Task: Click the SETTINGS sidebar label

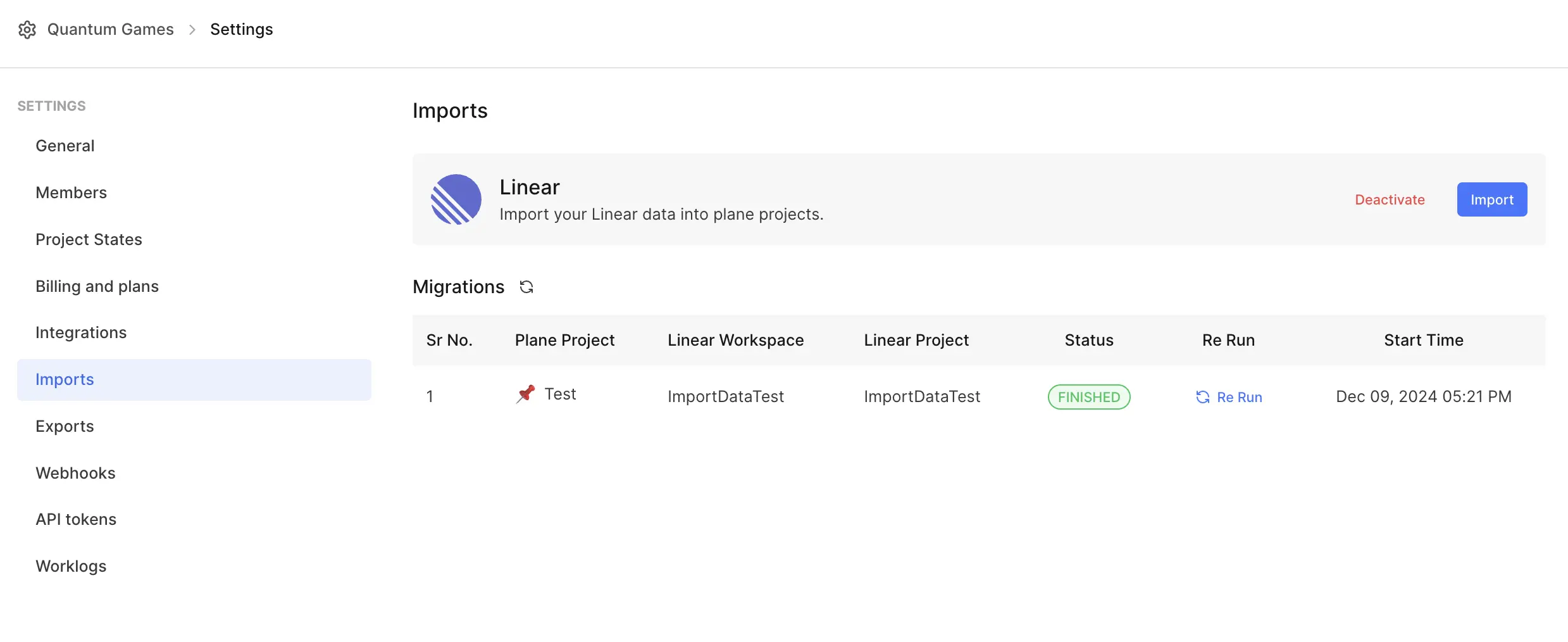Action: tap(51, 106)
